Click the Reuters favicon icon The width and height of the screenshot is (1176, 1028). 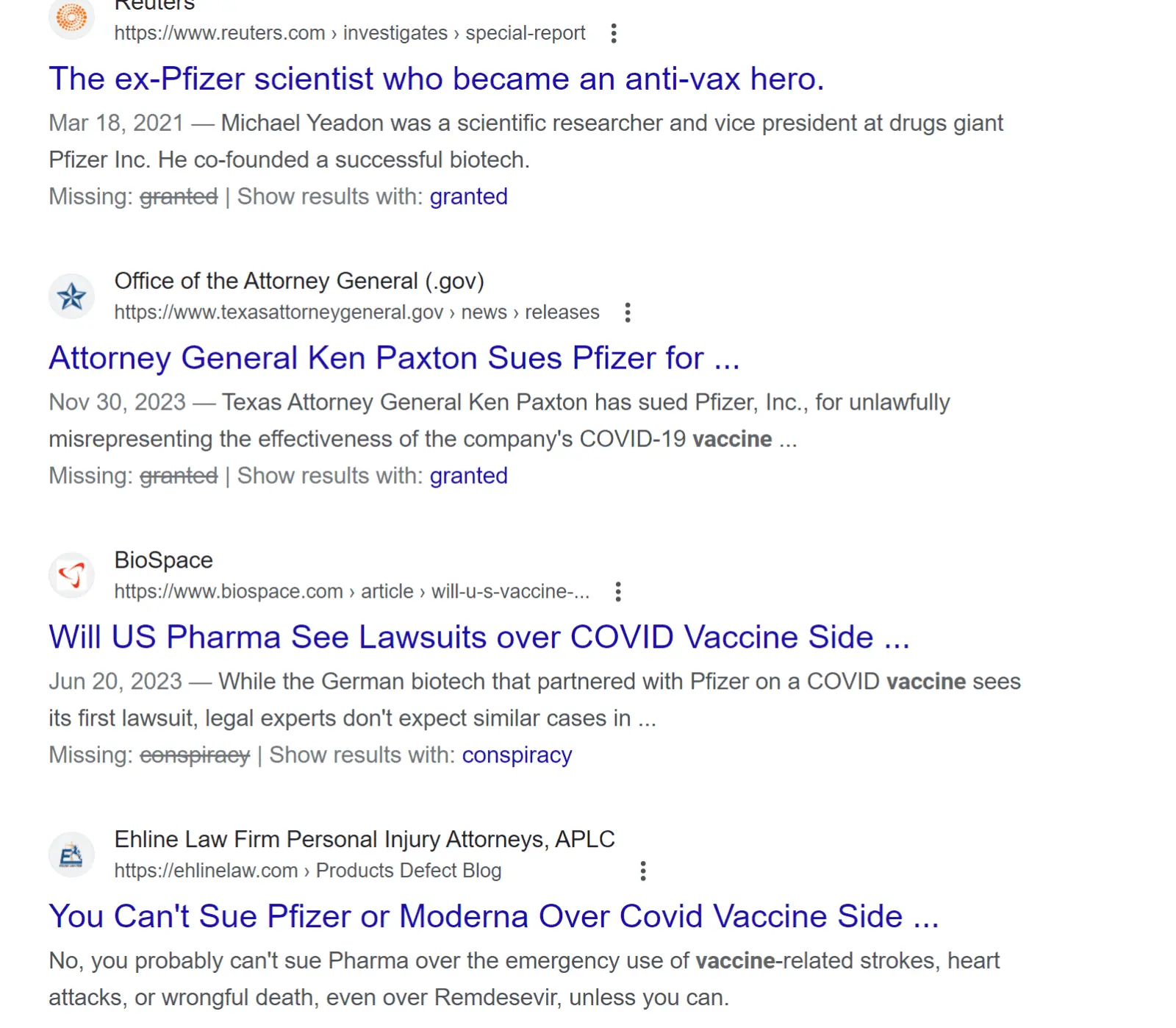click(x=71, y=17)
